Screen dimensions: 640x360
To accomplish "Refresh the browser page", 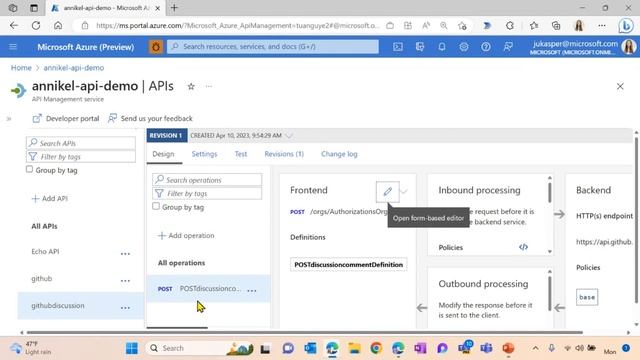I will coord(36,25).
